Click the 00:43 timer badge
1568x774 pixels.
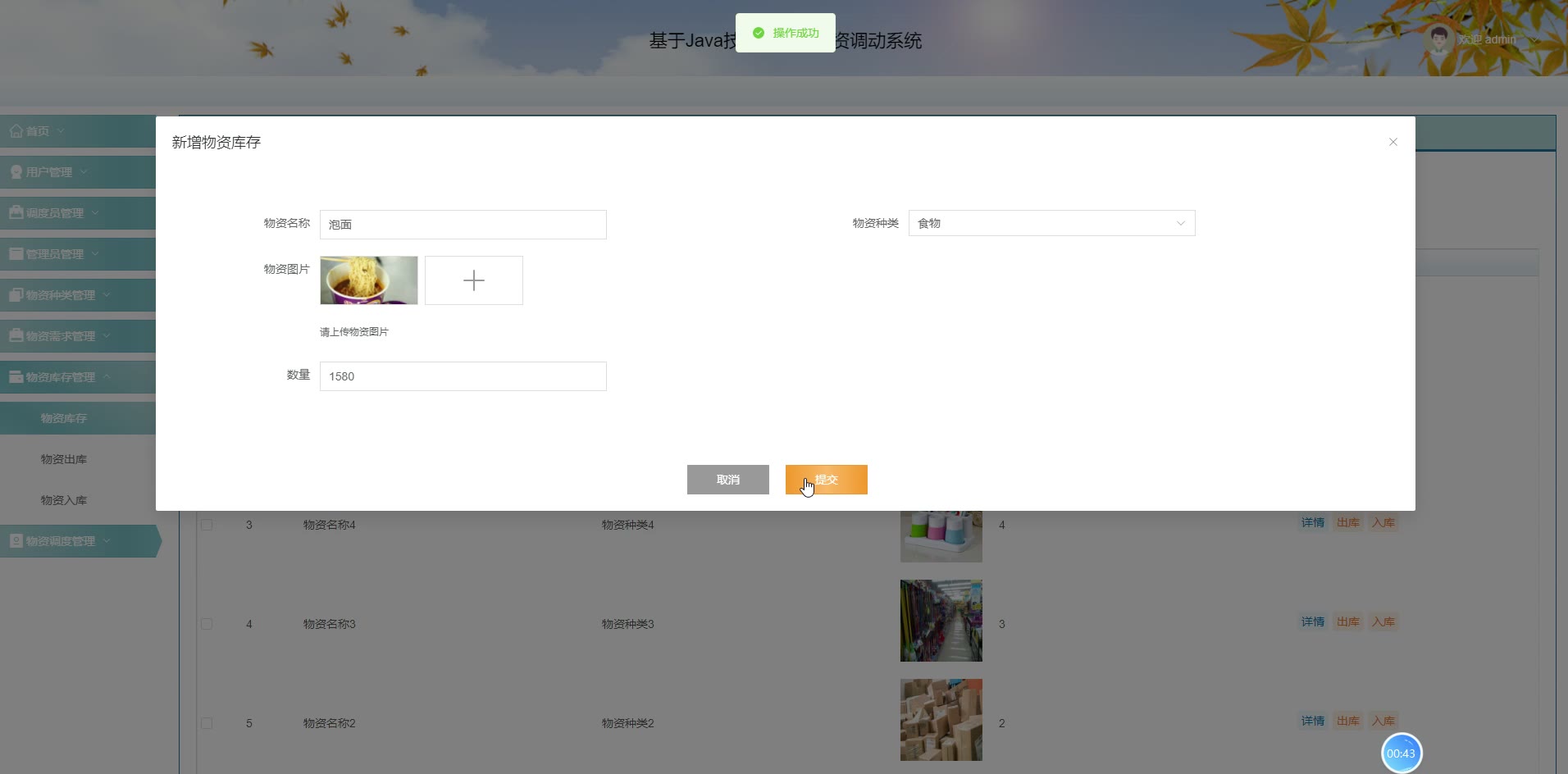pos(1401,754)
